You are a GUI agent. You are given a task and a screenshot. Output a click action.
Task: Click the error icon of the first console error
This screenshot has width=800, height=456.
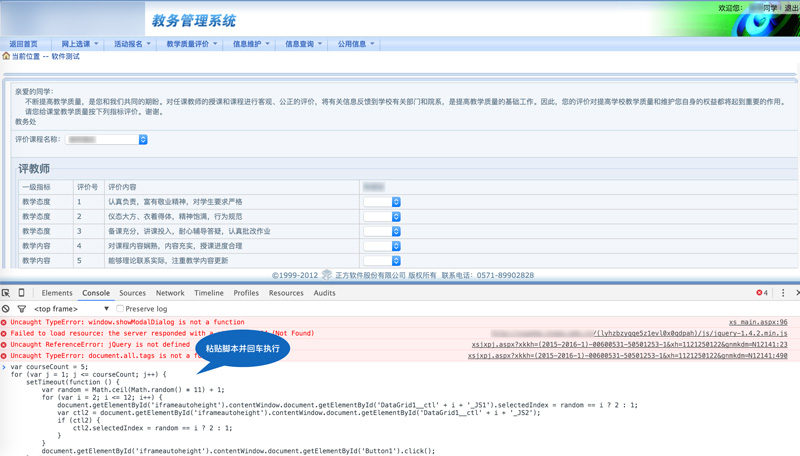tap(5, 323)
